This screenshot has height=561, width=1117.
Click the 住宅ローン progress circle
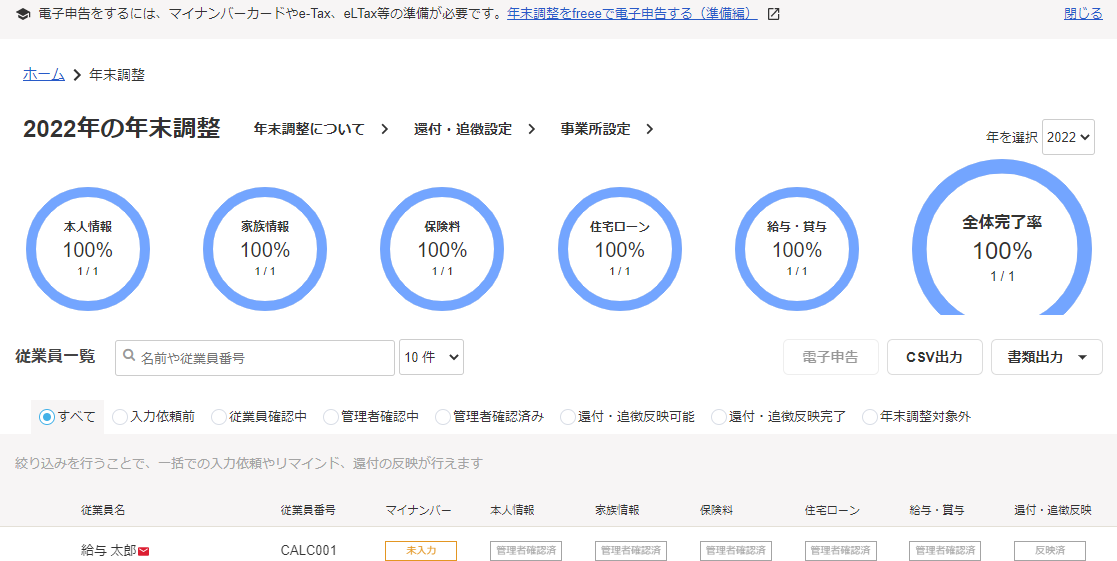[619, 249]
